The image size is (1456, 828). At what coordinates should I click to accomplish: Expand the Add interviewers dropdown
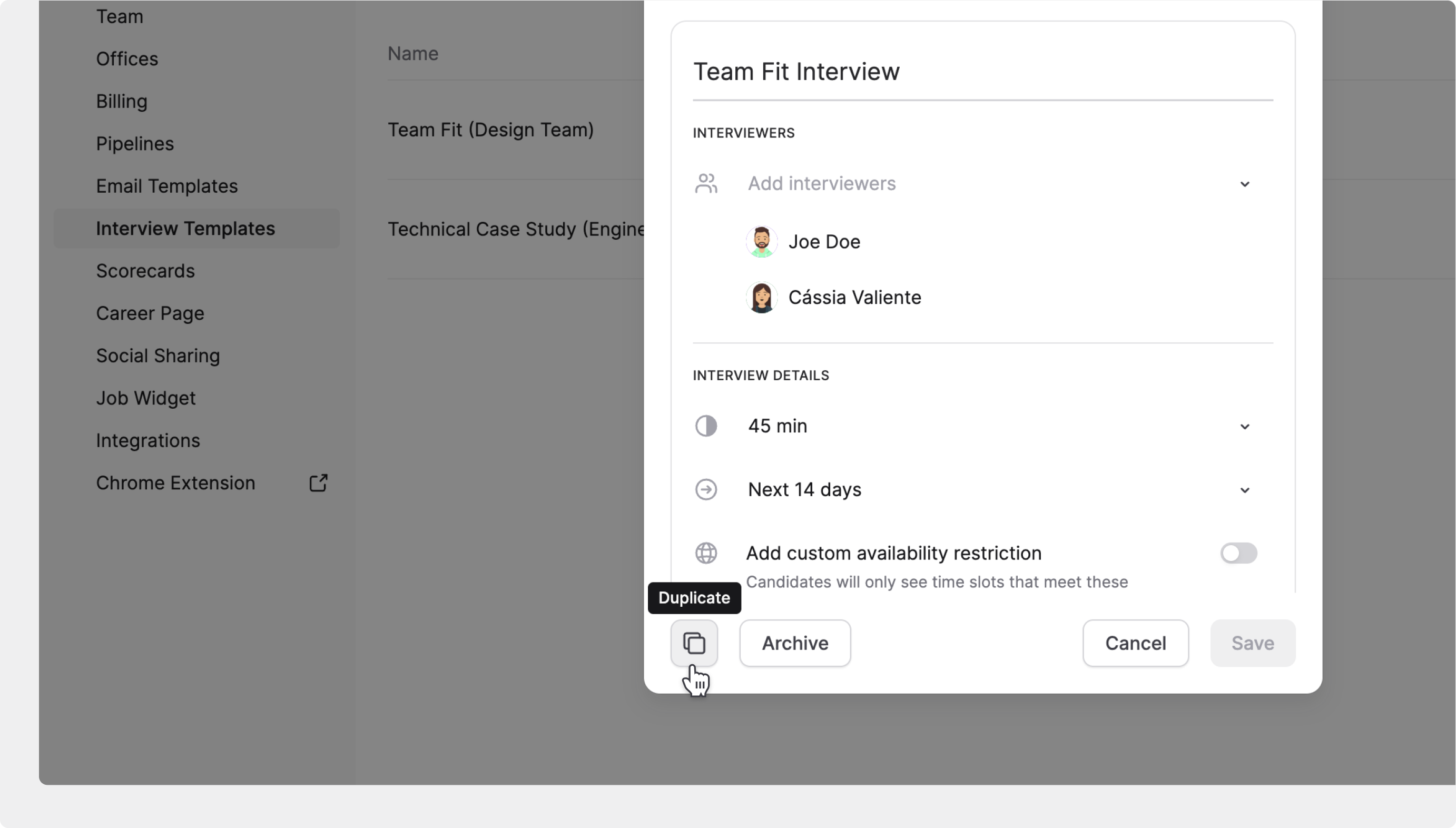click(x=1244, y=184)
